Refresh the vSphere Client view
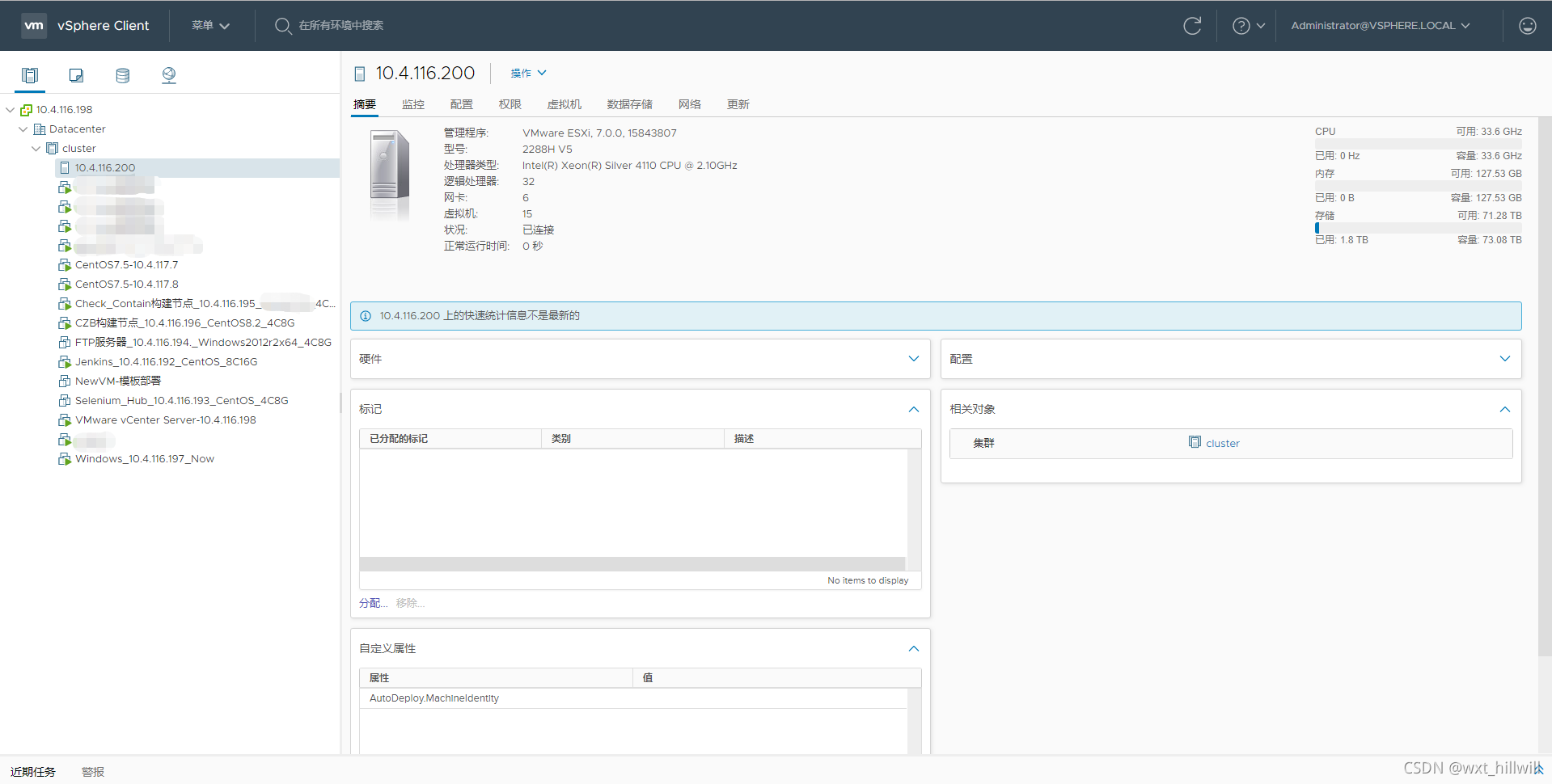This screenshot has width=1552, height=784. coord(1192,26)
